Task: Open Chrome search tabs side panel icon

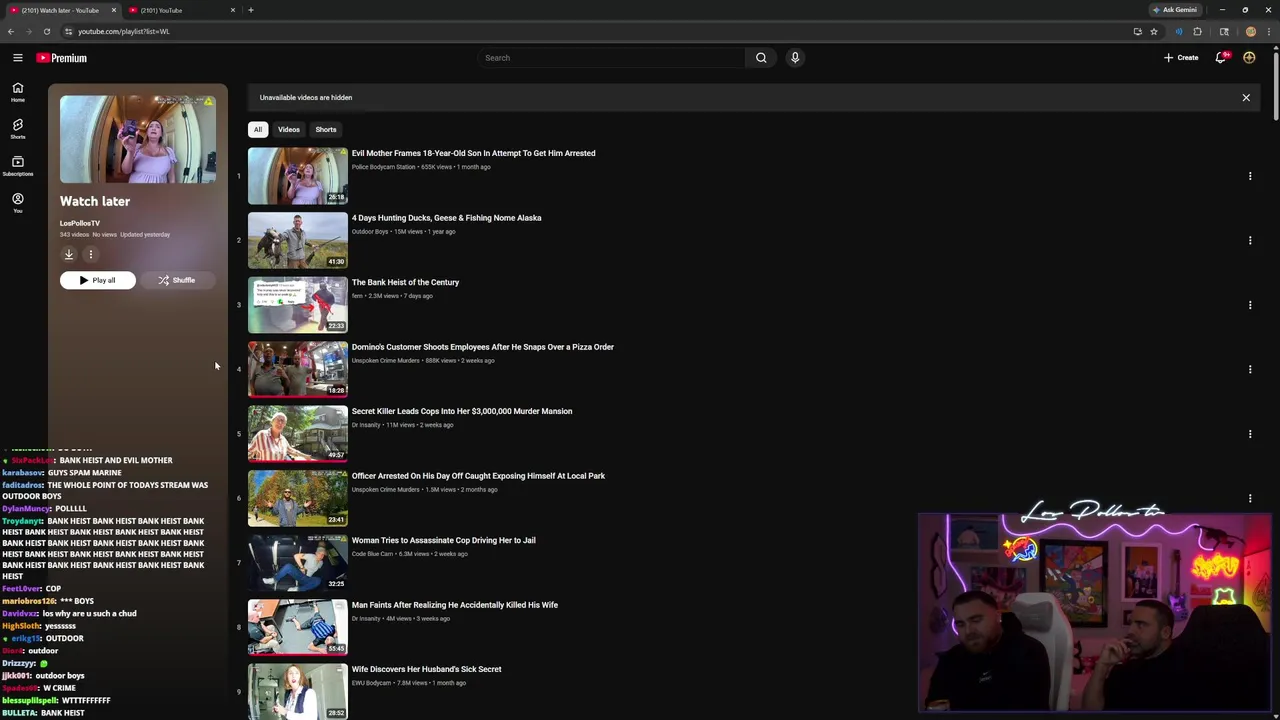Action: pyautogui.click(x=1224, y=31)
